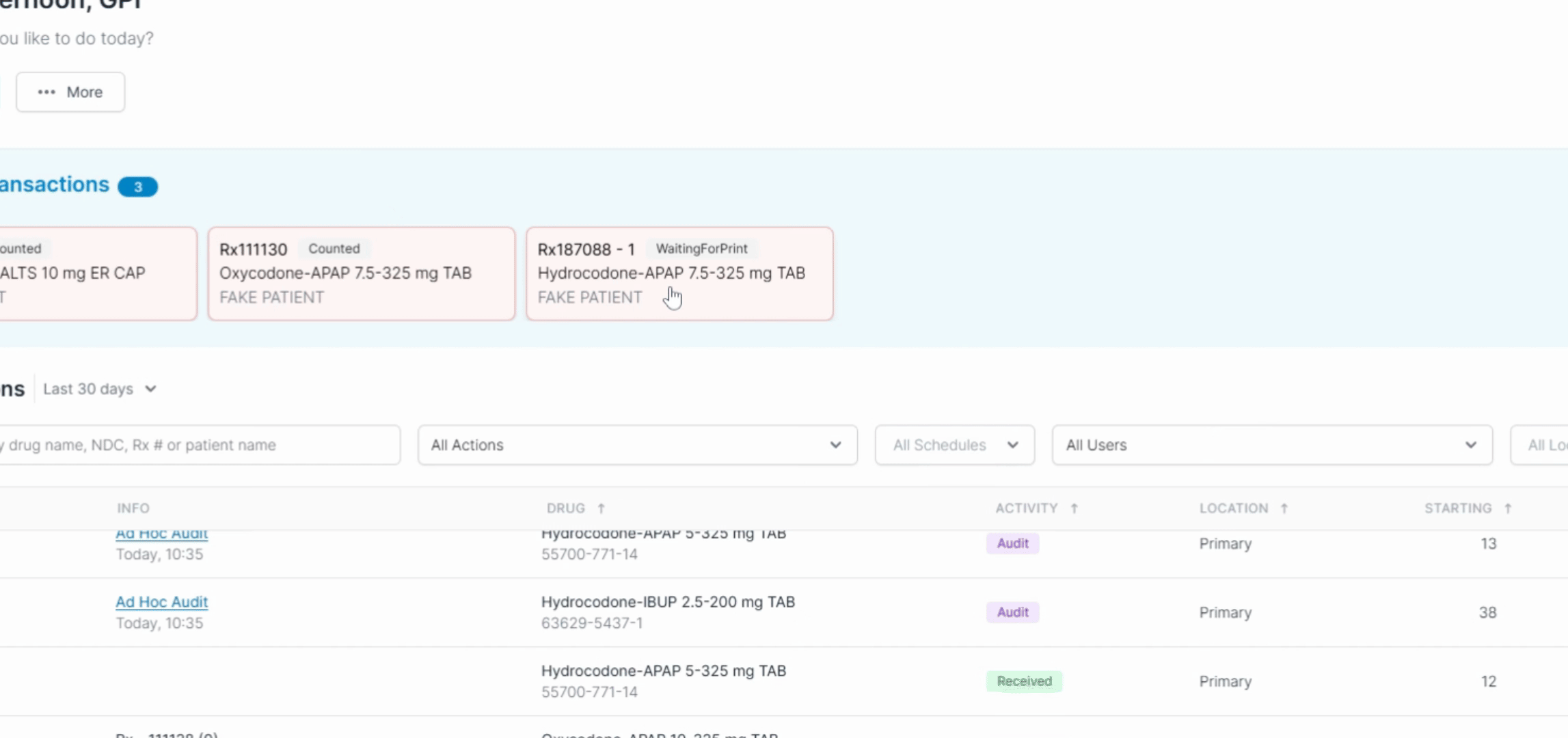Click the Counted status on Rx111130 card
This screenshot has width=1568, height=738.
[x=334, y=249]
